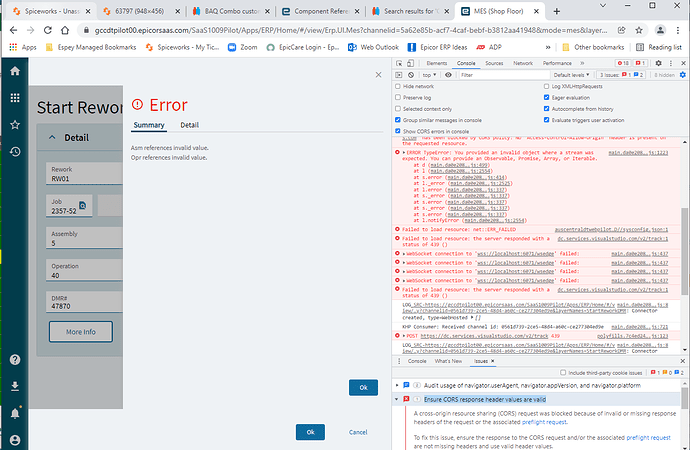The image size is (690, 450).
Task: Click the live expression eye icon
Action: pyautogui.click(x=448, y=75)
